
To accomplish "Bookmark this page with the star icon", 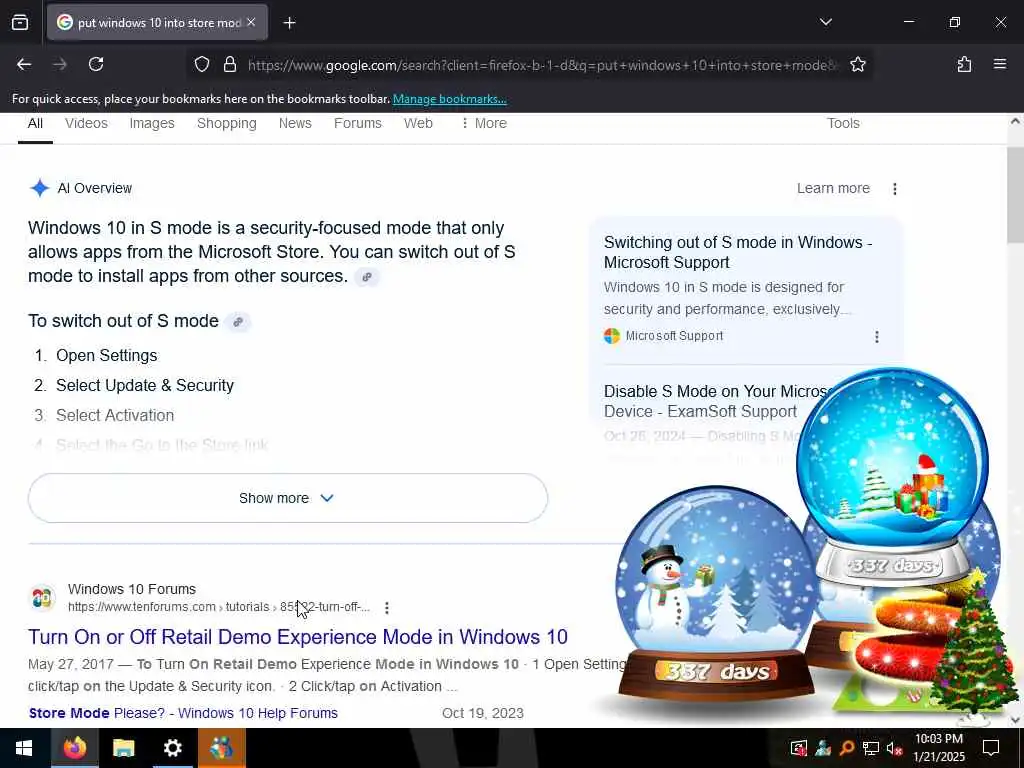I will (857, 64).
